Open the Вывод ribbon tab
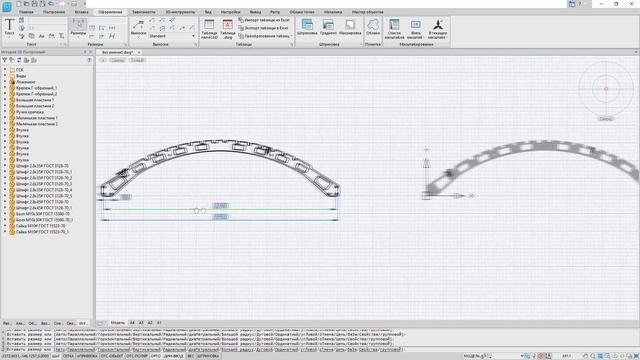 pos(256,12)
